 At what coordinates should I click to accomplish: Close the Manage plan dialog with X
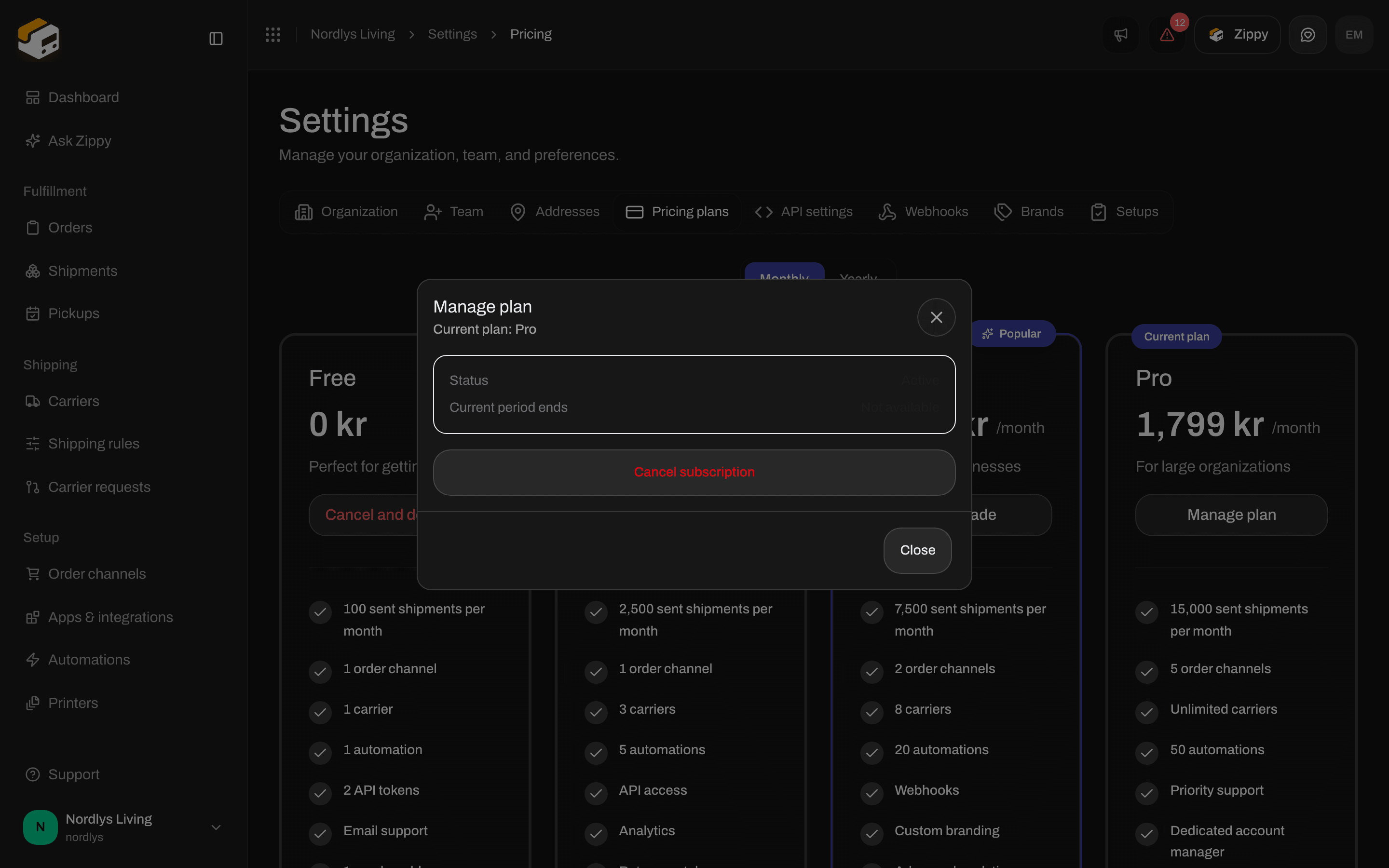point(936,317)
